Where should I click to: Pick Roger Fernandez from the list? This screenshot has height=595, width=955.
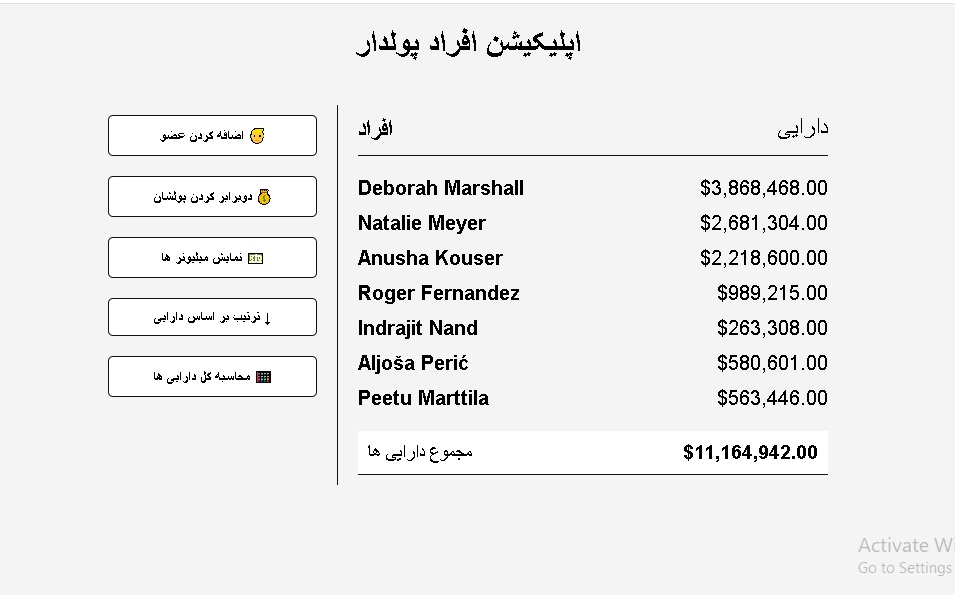pyautogui.click(x=438, y=293)
